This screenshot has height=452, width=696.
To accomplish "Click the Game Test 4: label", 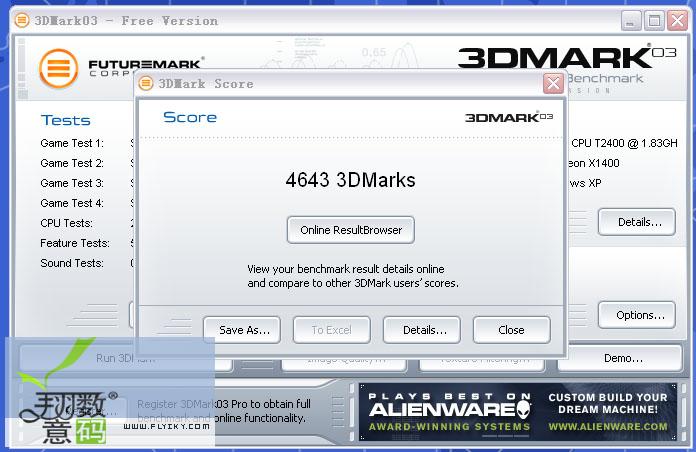I will coord(72,203).
